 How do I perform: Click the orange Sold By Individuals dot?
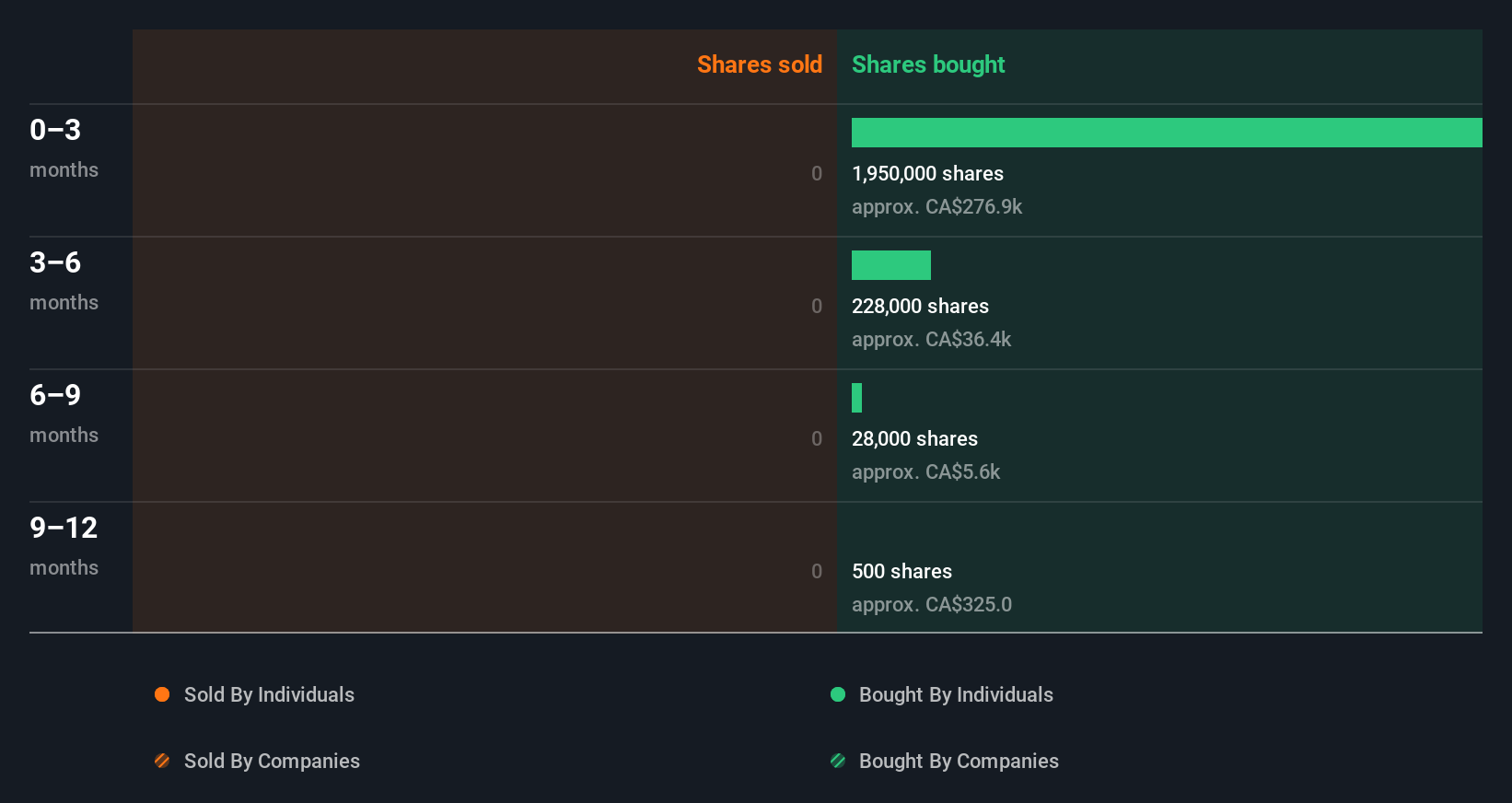click(x=162, y=694)
